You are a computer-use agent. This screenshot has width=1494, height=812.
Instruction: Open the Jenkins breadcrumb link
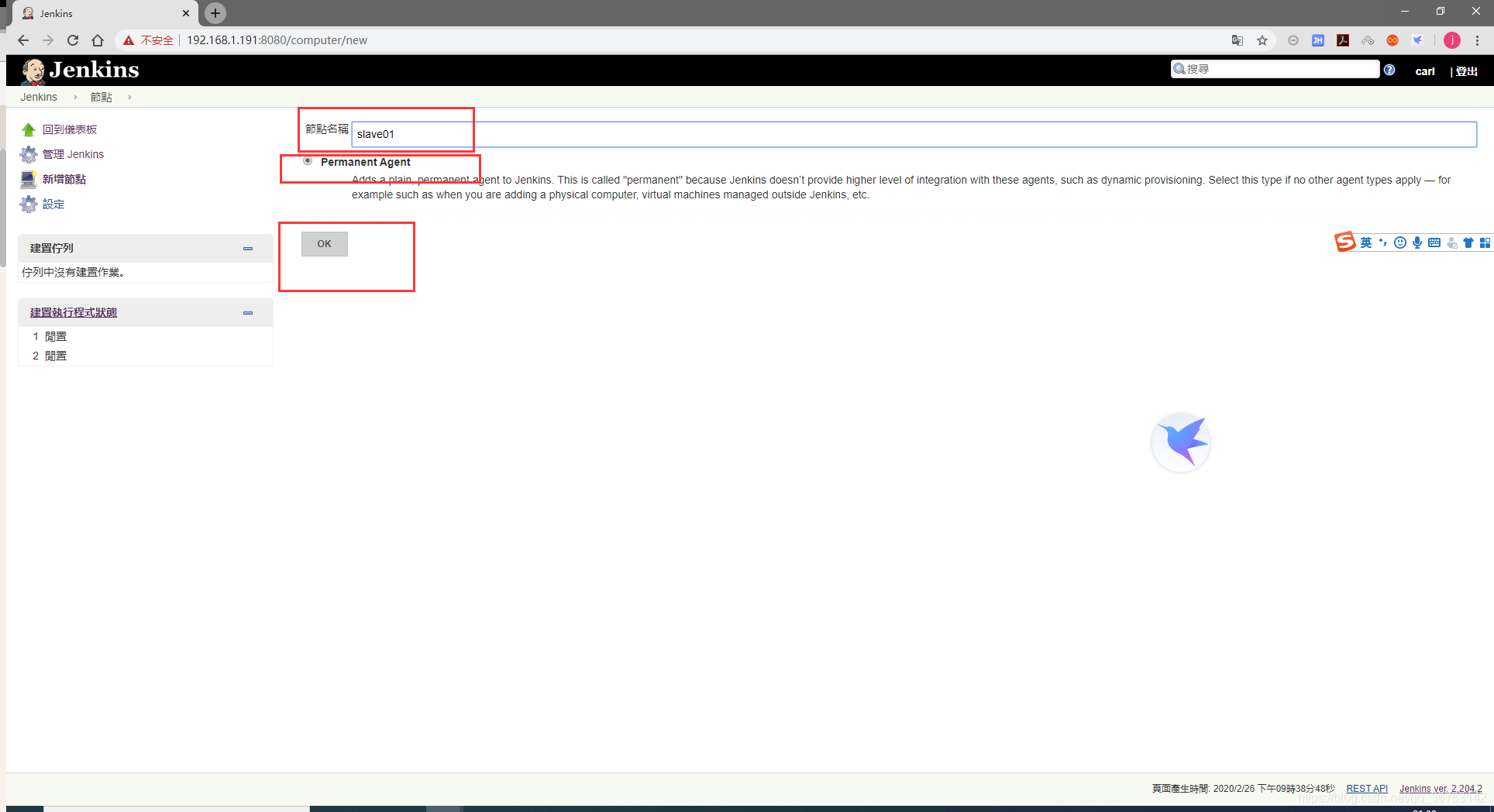[39, 98]
